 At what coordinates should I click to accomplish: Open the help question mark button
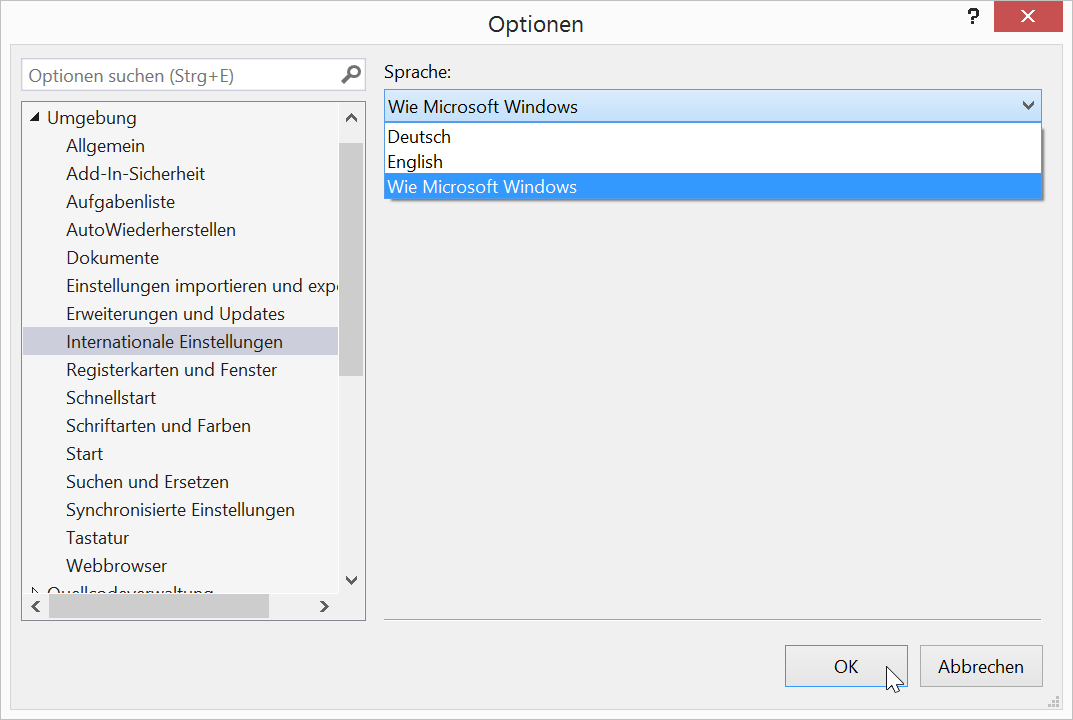tap(971, 19)
